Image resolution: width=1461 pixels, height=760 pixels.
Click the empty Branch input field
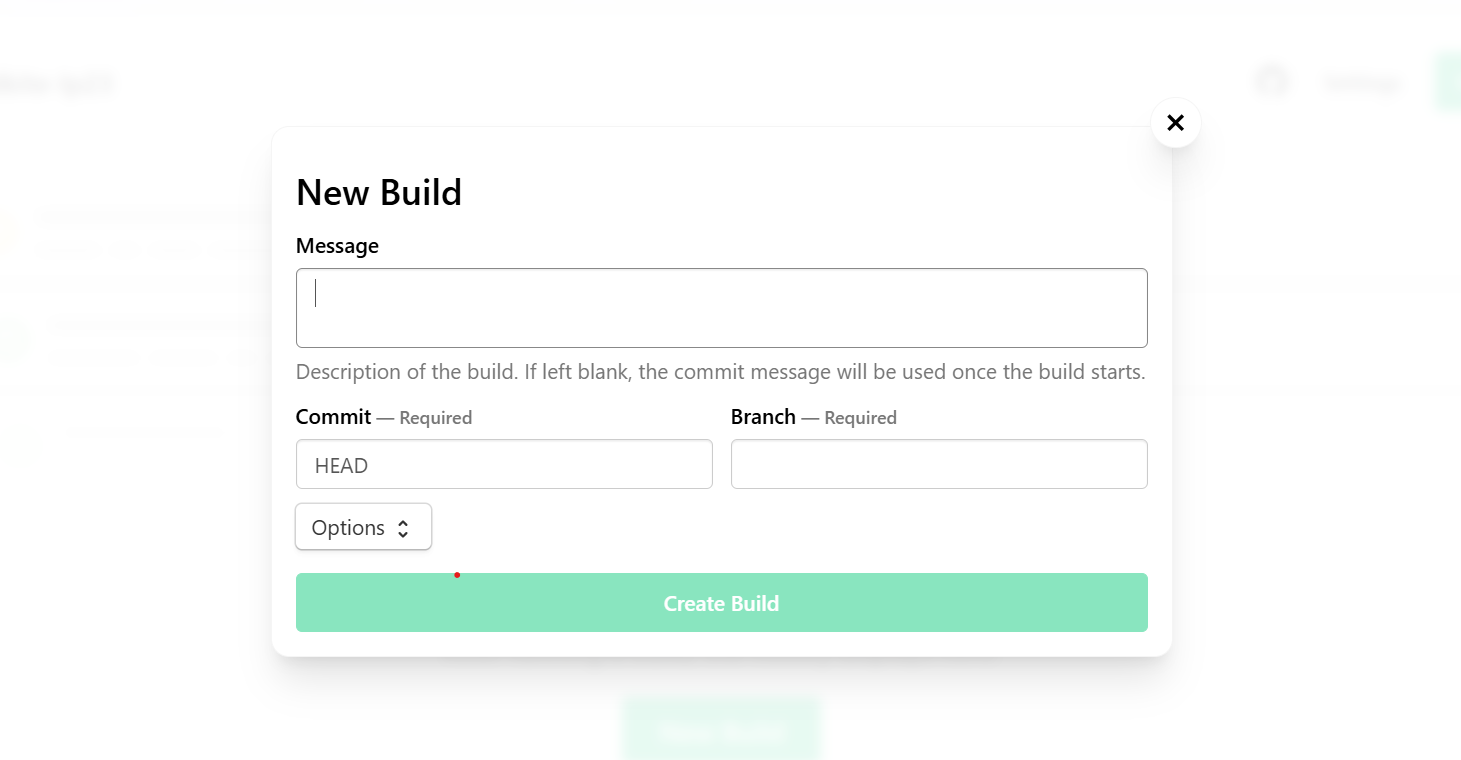(x=938, y=464)
